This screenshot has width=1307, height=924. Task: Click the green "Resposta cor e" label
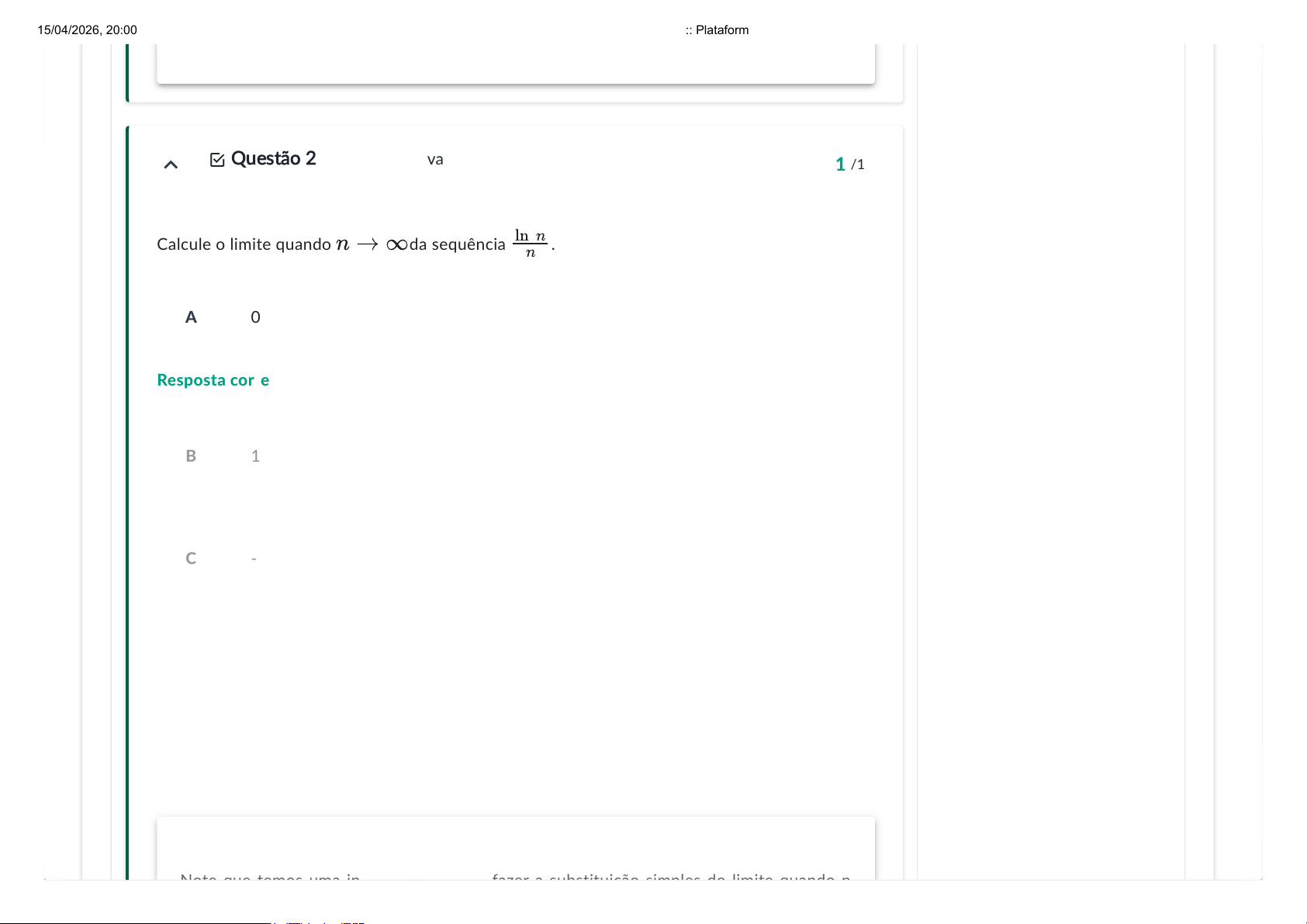pos(213,380)
